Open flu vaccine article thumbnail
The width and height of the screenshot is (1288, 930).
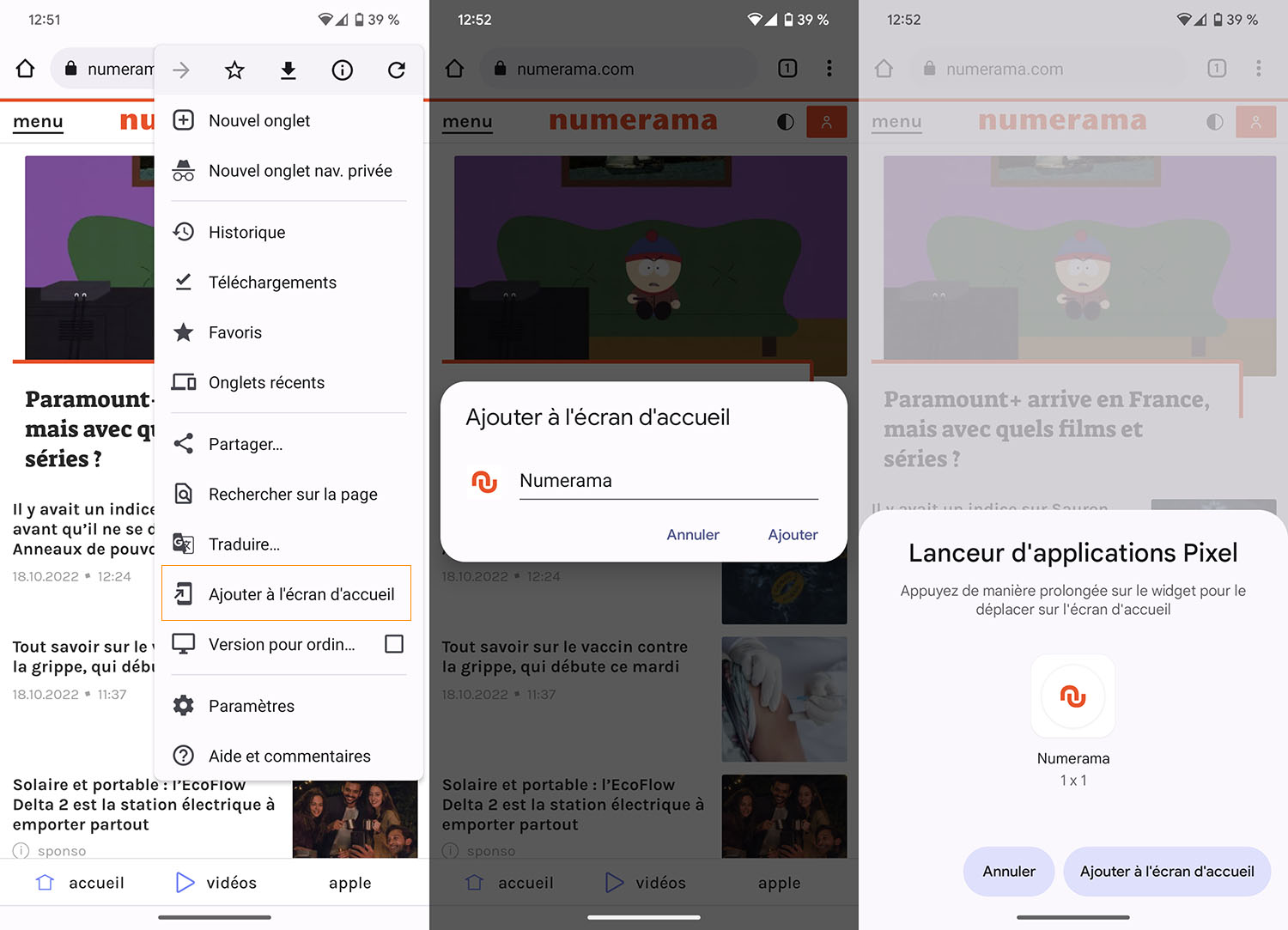point(785,699)
